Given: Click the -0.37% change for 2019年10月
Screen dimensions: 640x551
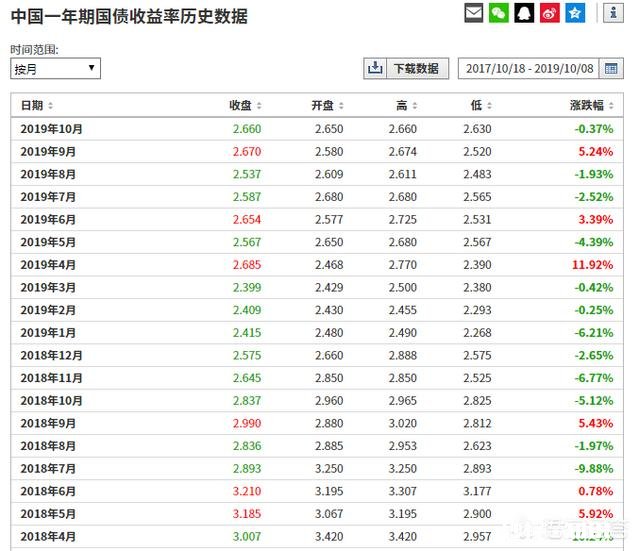Looking at the screenshot, I should point(594,129).
